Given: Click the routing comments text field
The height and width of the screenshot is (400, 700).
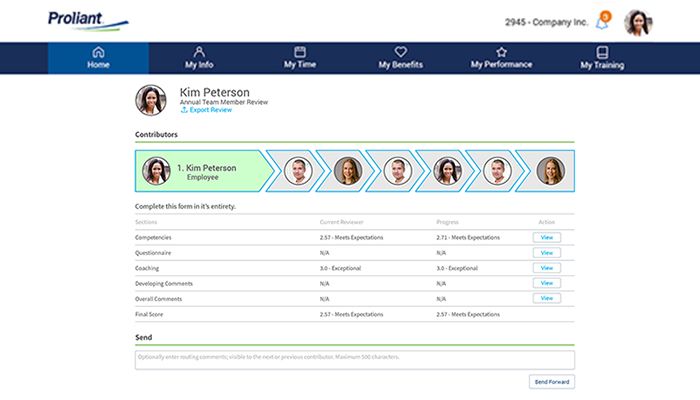Looking at the screenshot, I should click(x=355, y=360).
